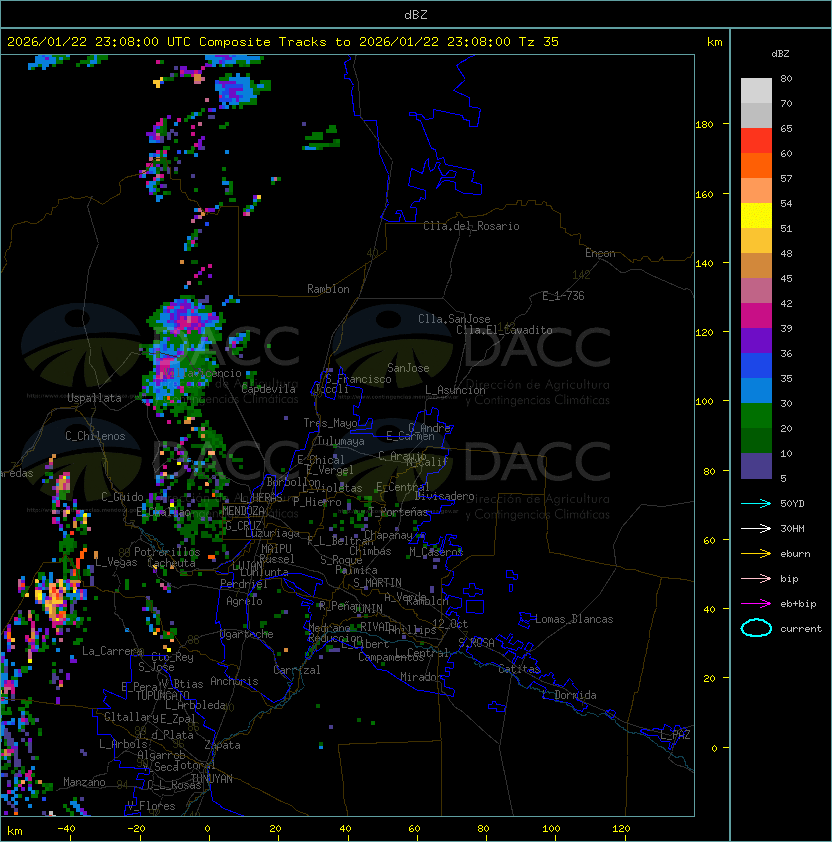832x842 pixels.
Task: Click the 'V_Flores' map label
Action: (151, 806)
